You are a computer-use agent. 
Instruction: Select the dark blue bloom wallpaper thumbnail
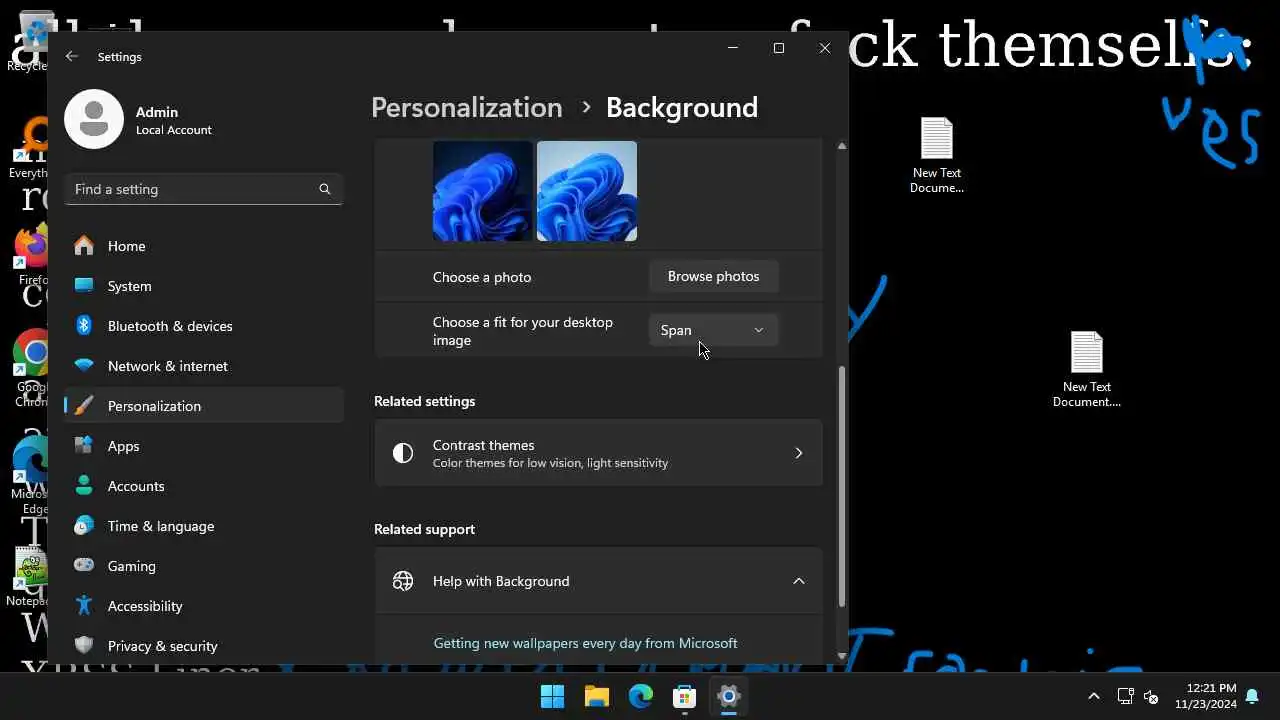pos(483,191)
